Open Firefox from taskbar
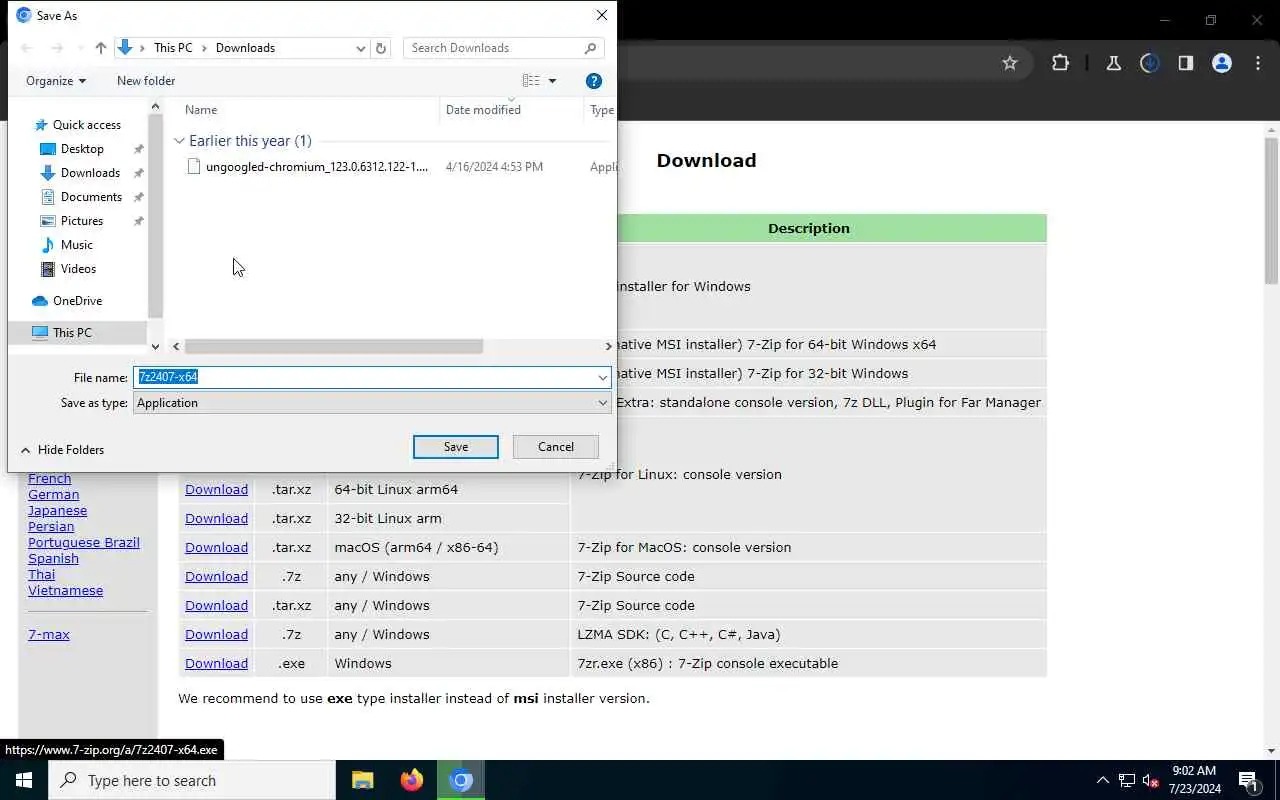This screenshot has width=1280, height=800. 411,780
